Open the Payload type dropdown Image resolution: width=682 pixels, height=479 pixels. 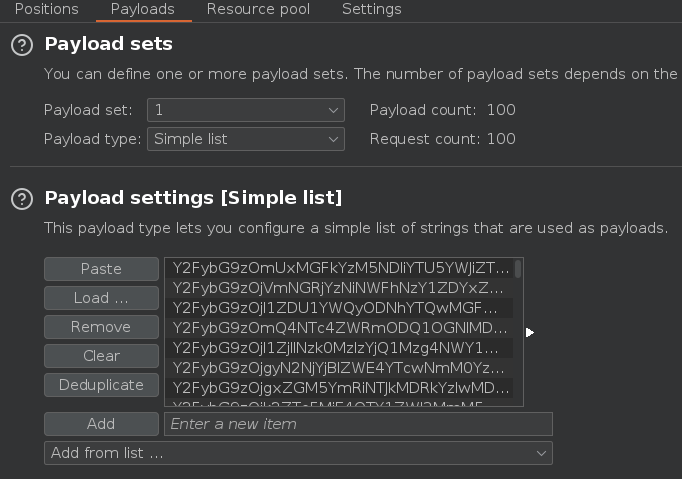[245, 139]
